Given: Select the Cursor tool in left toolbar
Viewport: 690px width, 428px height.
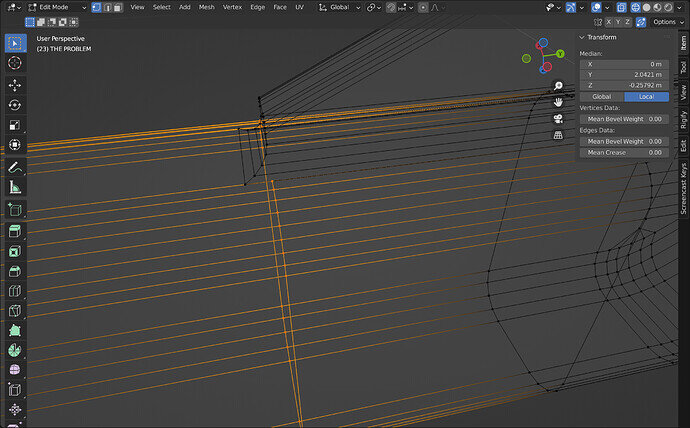Looking at the screenshot, I should coord(15,63).
